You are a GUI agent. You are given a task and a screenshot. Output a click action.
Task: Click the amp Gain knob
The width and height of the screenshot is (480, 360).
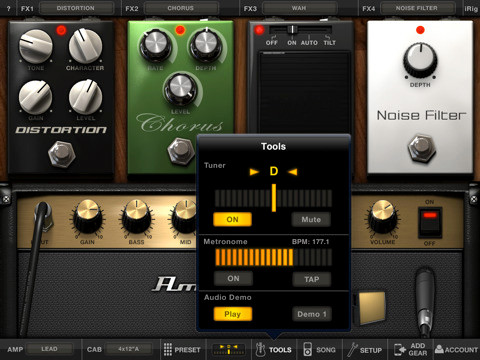point(88,216)
